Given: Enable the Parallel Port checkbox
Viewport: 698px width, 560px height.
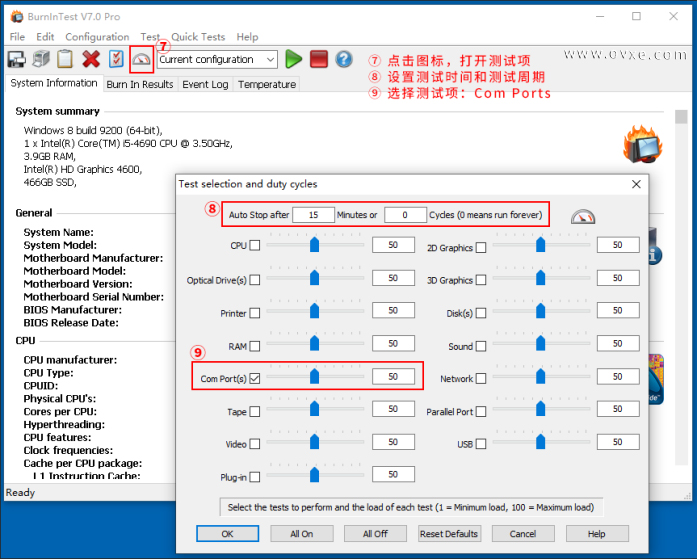Looking at the screenshot, I should point(481,412).
